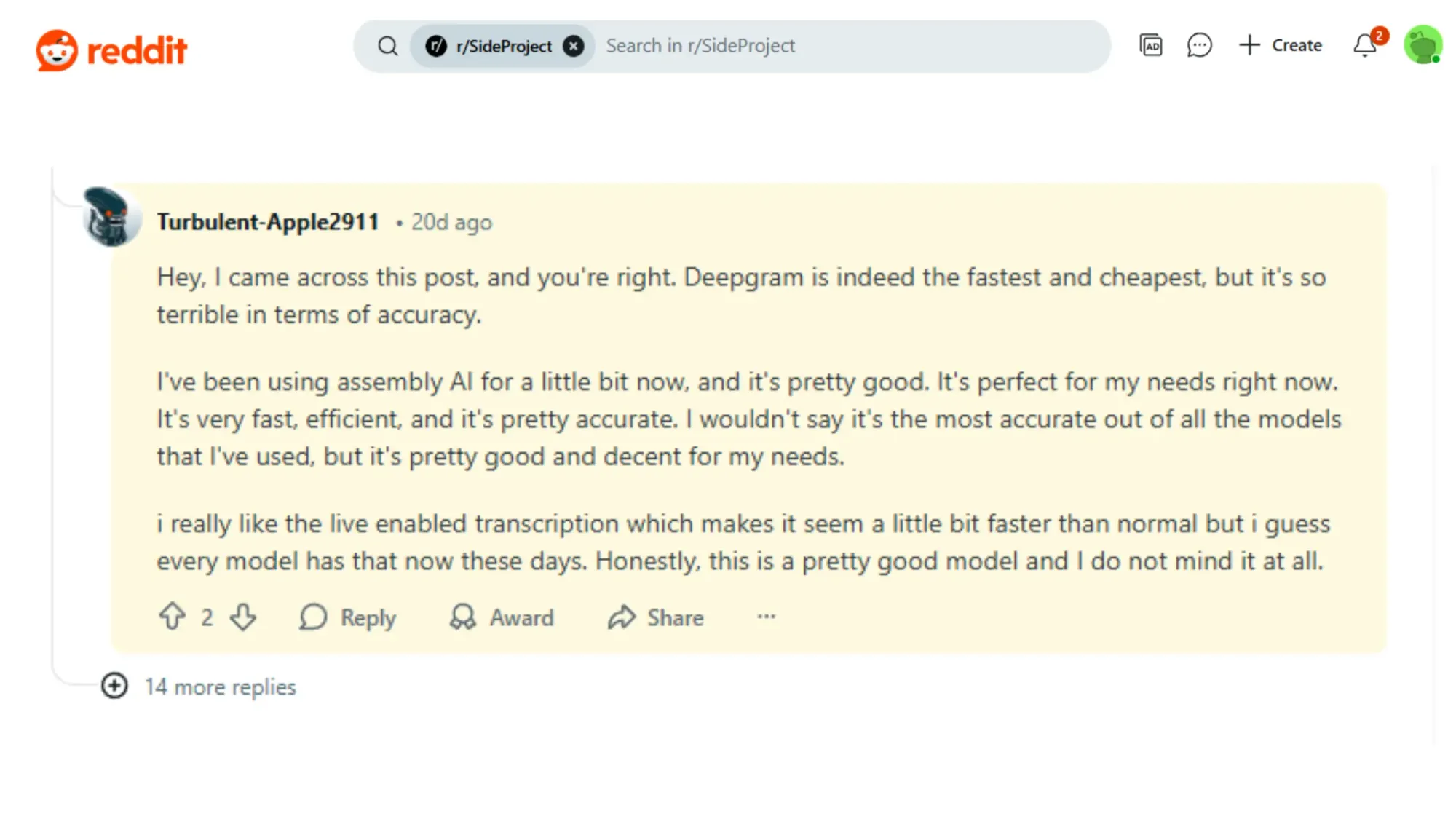
Task: Select the r/SideProject chip in search
Action: (505, 45)
